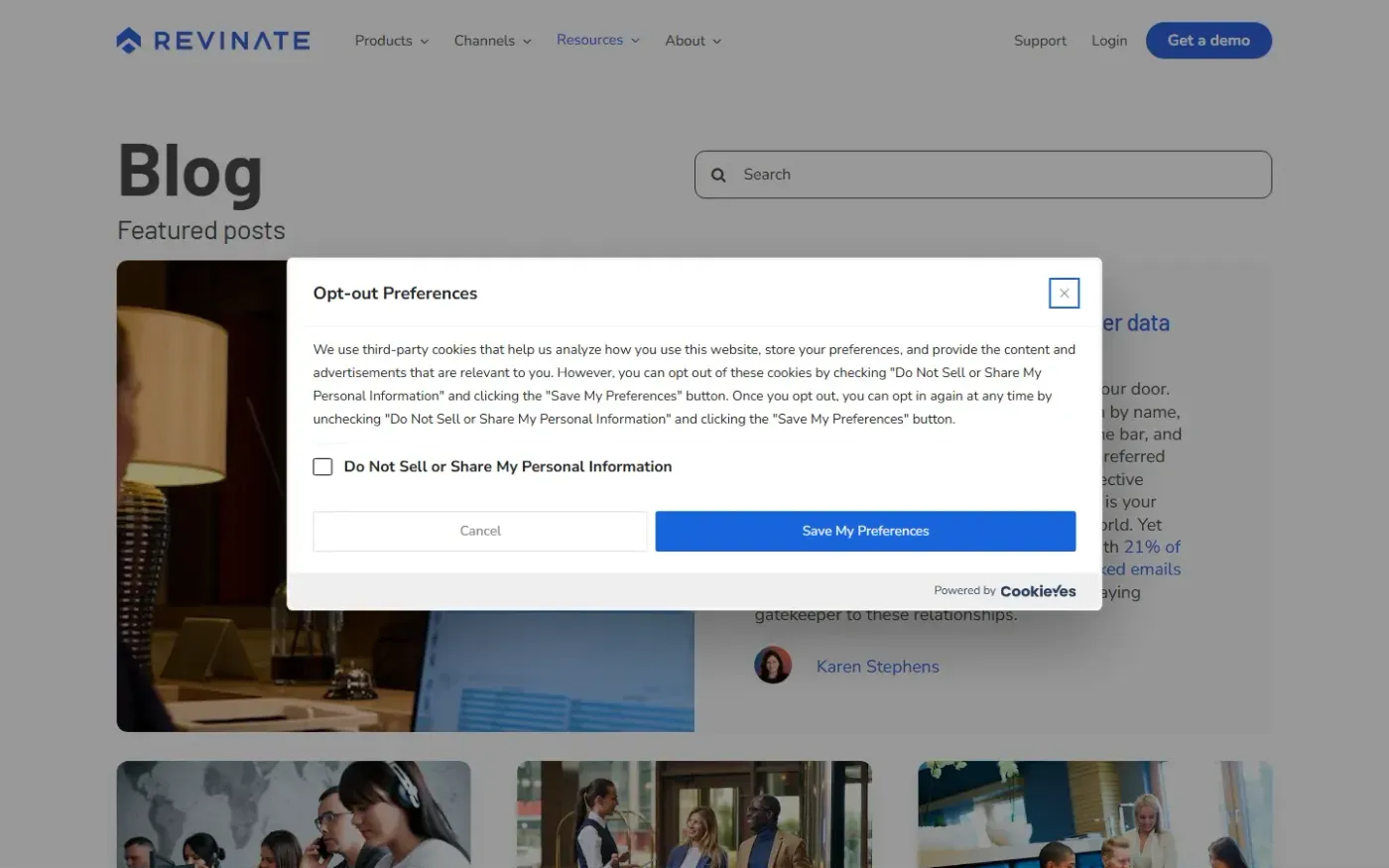The width and height of the screenshot is (1389, 868).
Task: Click the search magnifier icon
Action: [718, 175]
